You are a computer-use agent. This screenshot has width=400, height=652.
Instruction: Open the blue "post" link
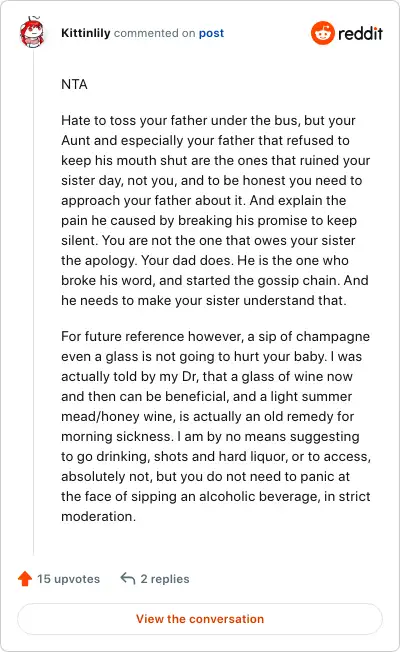tap(211, 33)
